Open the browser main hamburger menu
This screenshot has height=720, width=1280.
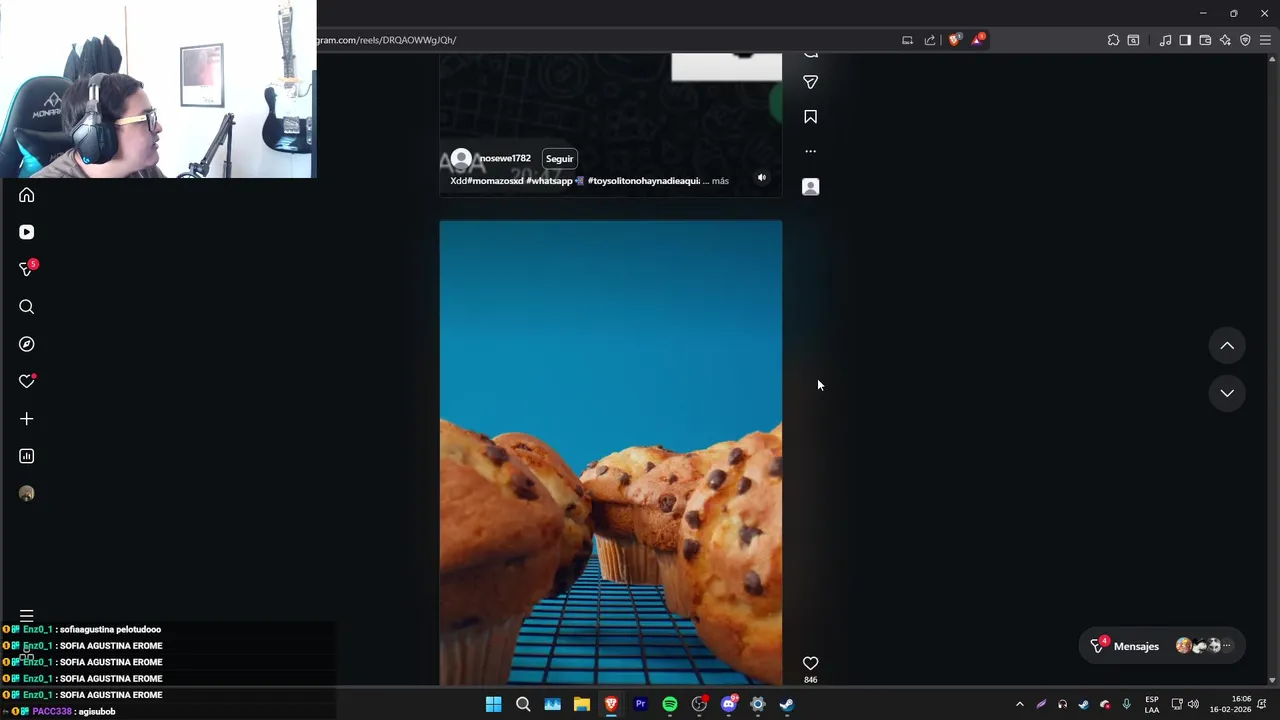[x=1265, y=40]
